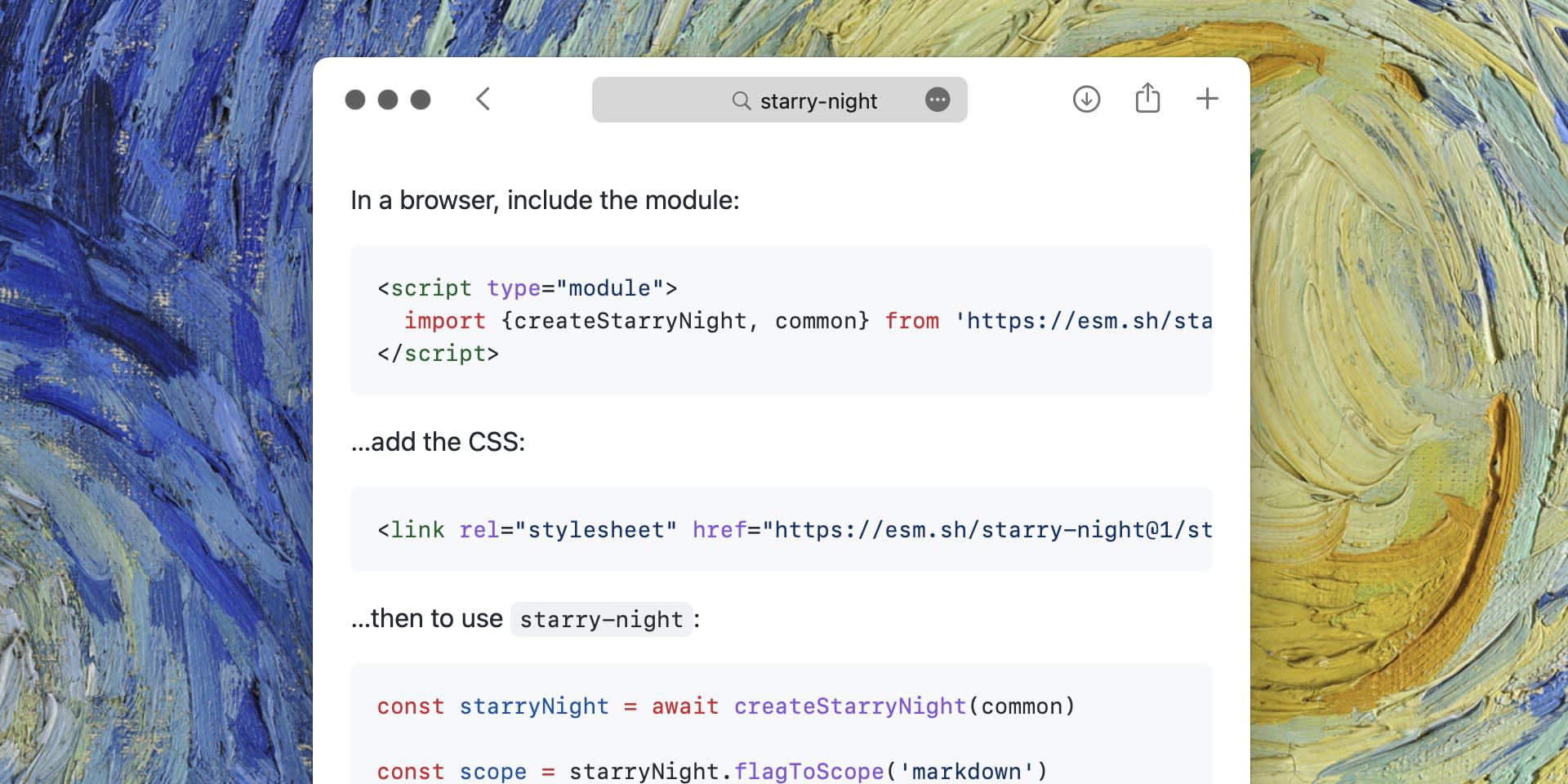Select the line starryNight.flagToScope('markdown')

click(712, 771)
